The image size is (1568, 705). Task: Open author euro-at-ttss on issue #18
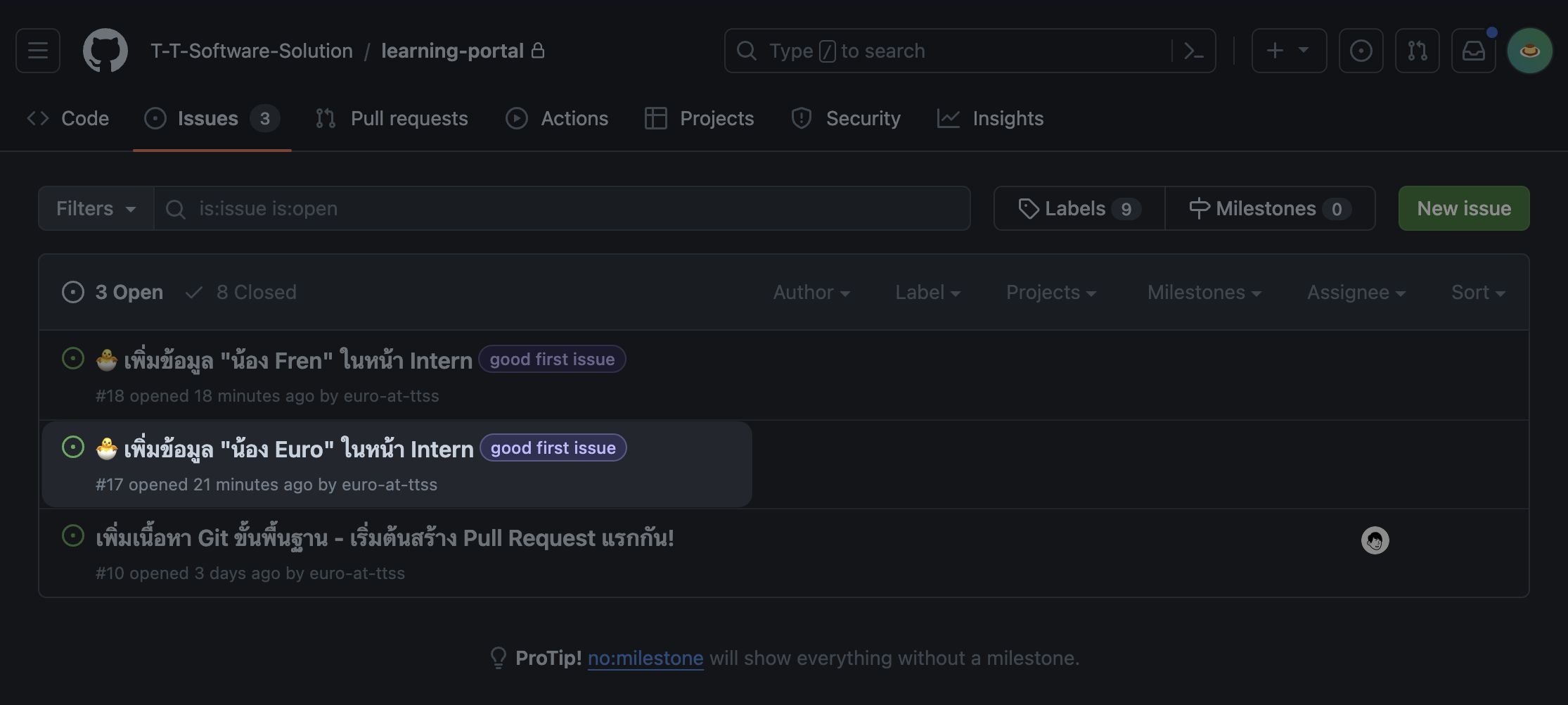391,396
